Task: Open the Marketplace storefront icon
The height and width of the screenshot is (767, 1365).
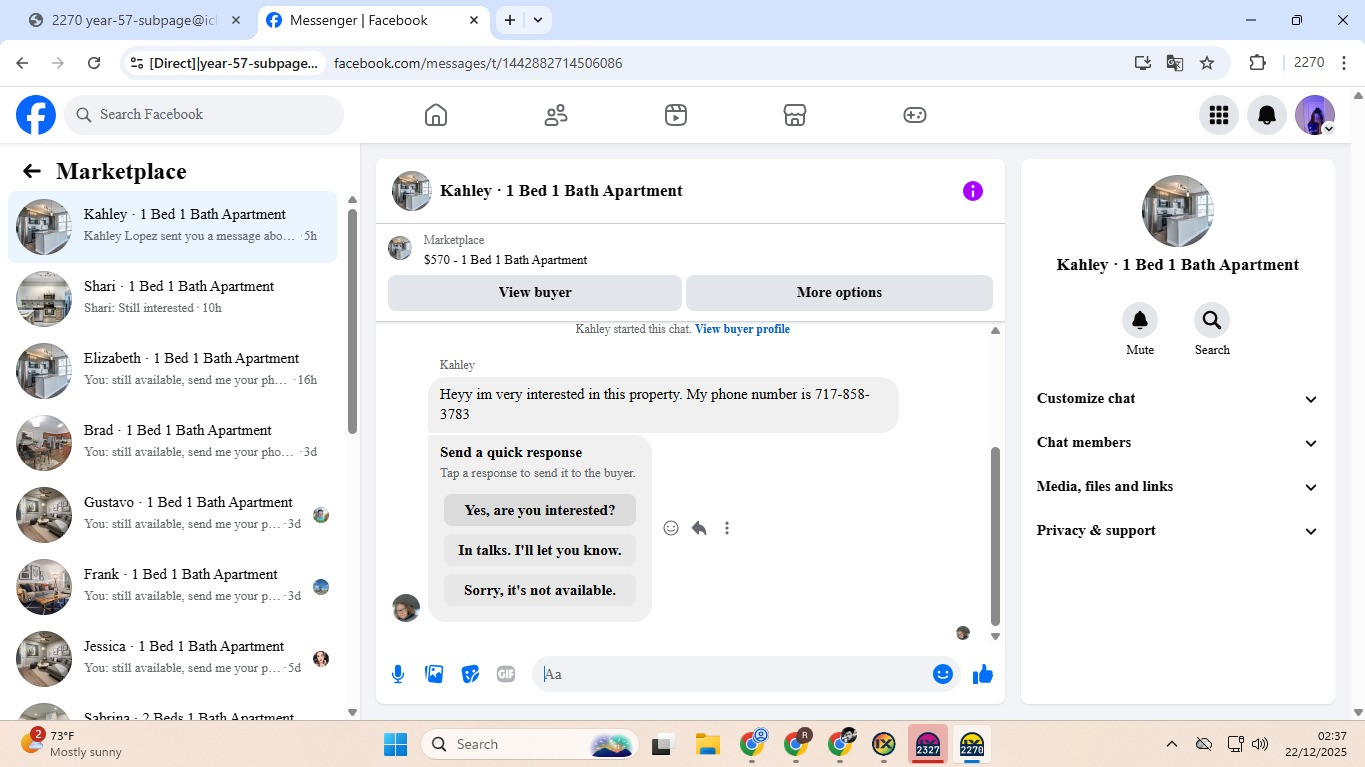Action: coord(795,115)
